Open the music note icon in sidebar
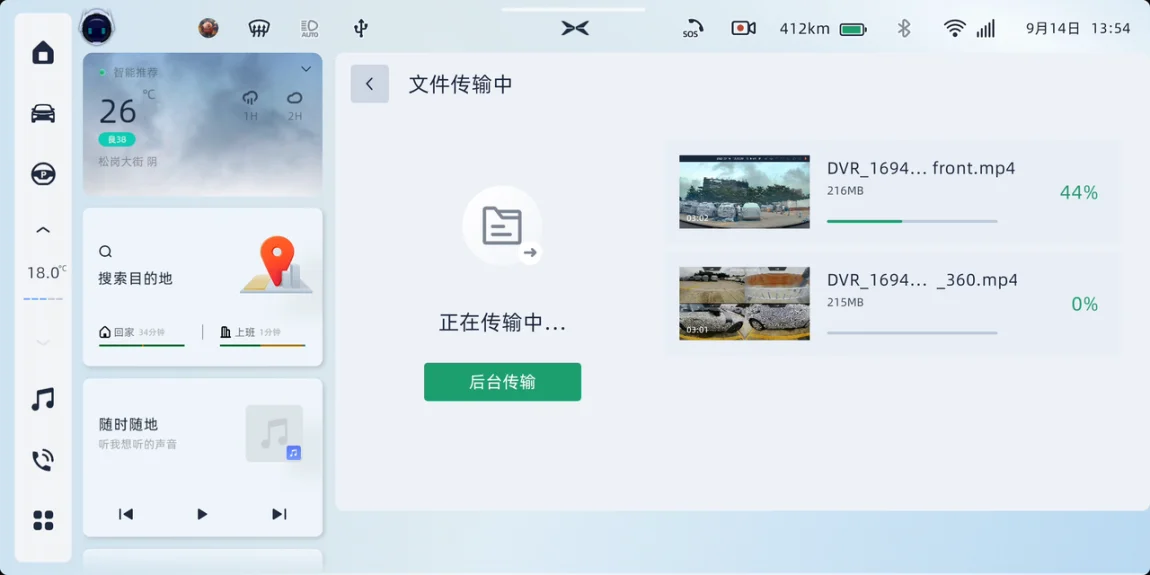 [43, 400]
